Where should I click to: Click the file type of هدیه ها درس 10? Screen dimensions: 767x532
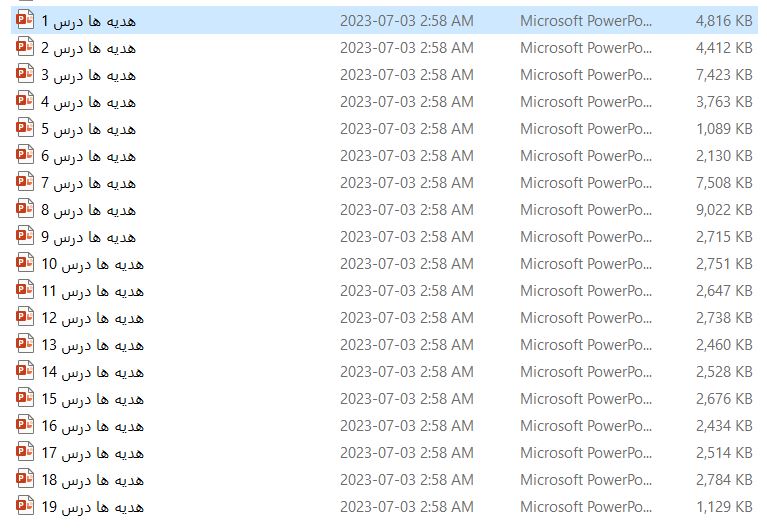(586, 264)
